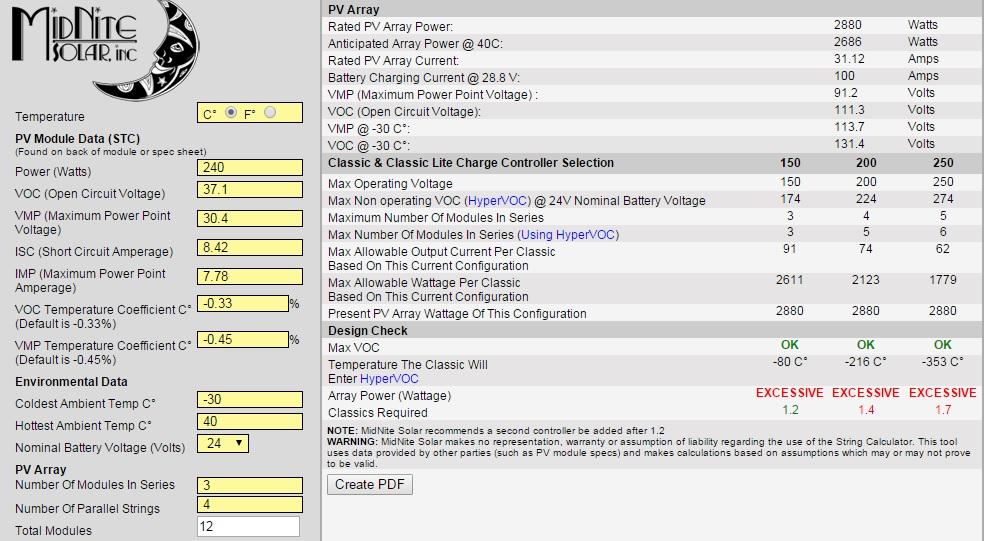
Task: Click the Rated PV Array Power value 2880
Action: (x=847, y=25)
